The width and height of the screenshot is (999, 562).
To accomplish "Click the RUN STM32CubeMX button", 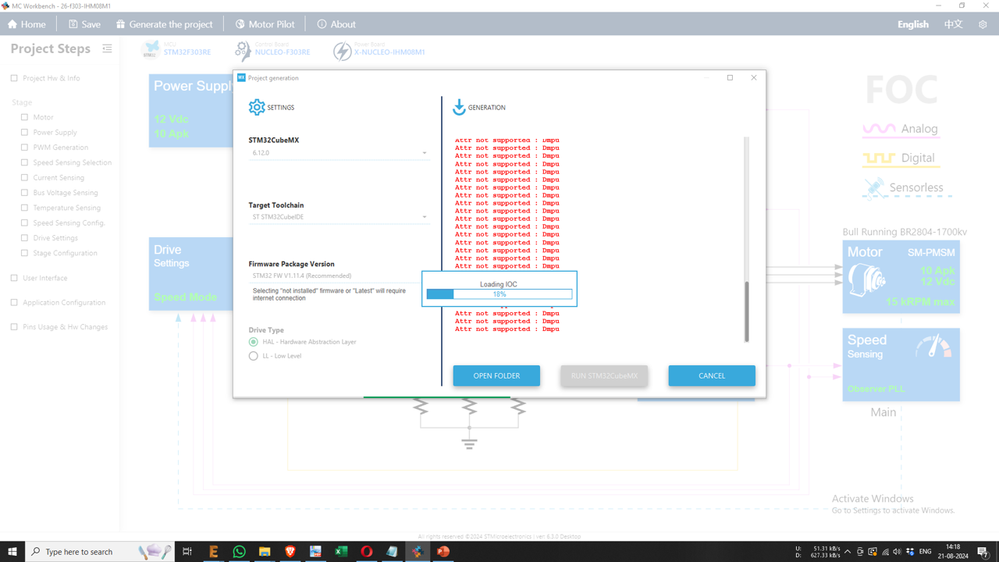I will (604, 376).
